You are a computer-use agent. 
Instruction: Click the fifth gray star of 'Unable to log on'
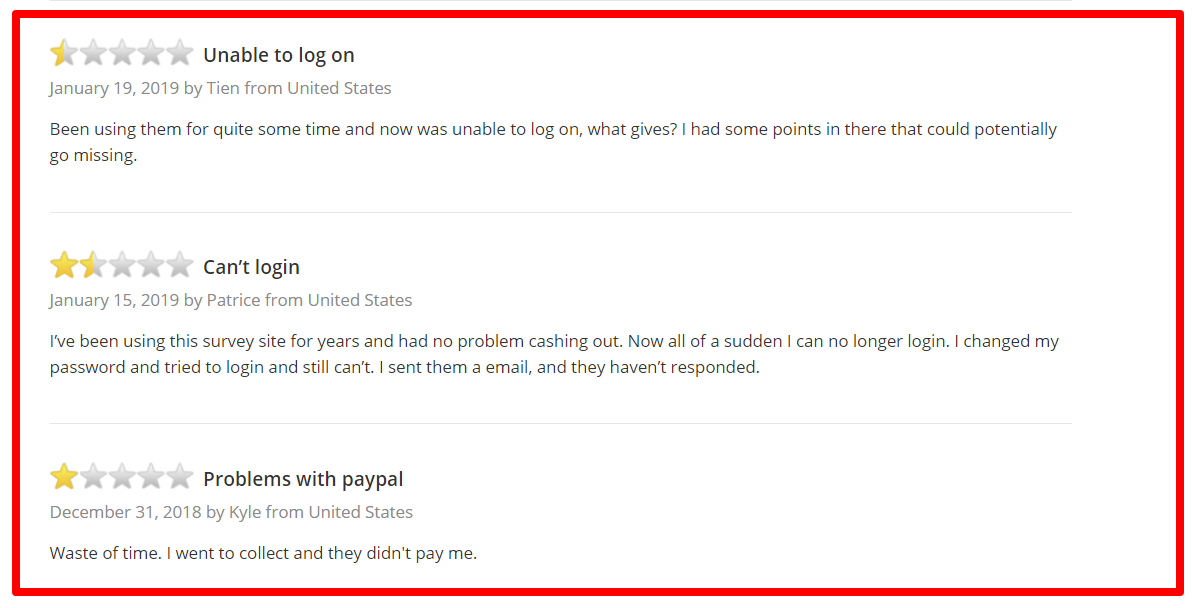179,53
